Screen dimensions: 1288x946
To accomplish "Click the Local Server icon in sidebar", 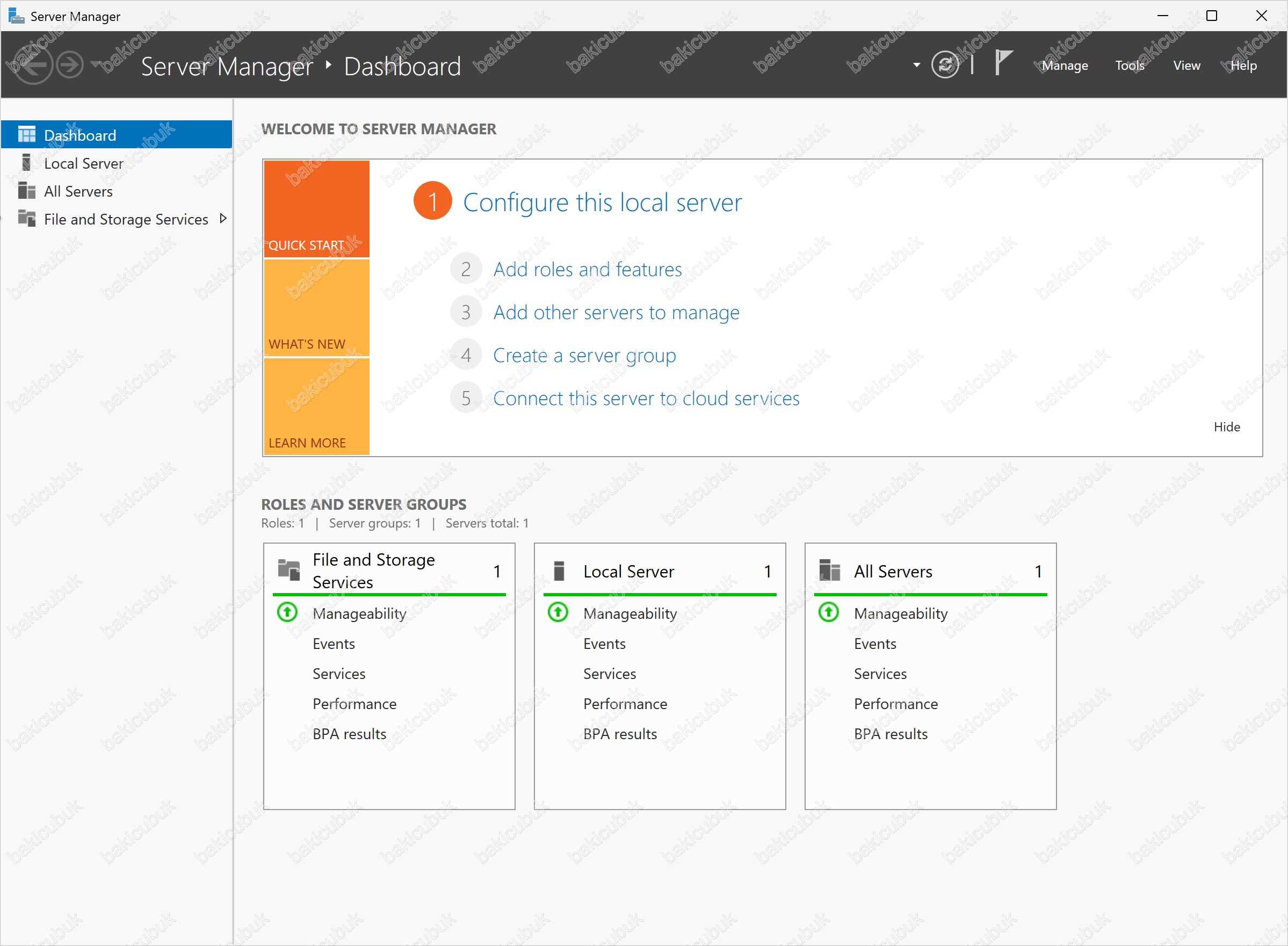I will pyautogui.click(x=26, y=163).
